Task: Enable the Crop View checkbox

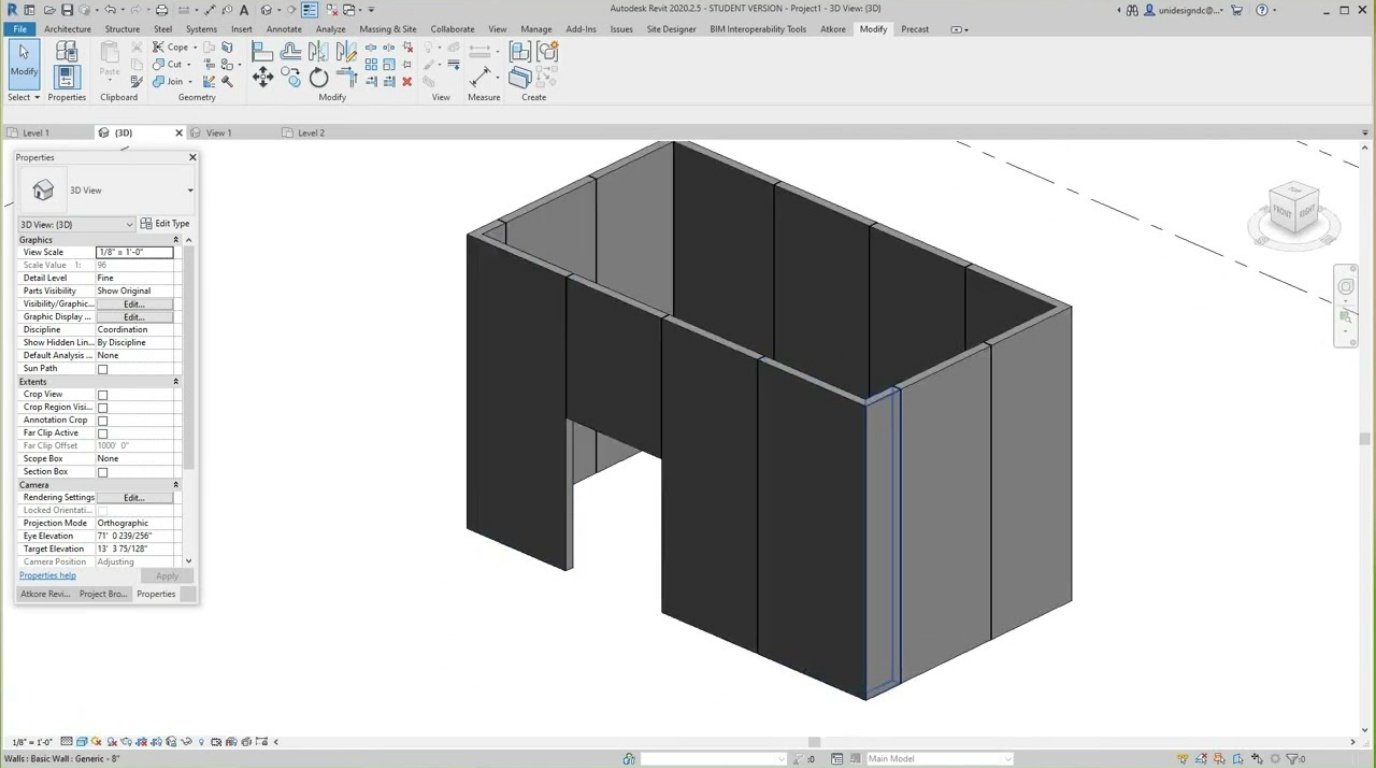Action: [x=102, y=395]
